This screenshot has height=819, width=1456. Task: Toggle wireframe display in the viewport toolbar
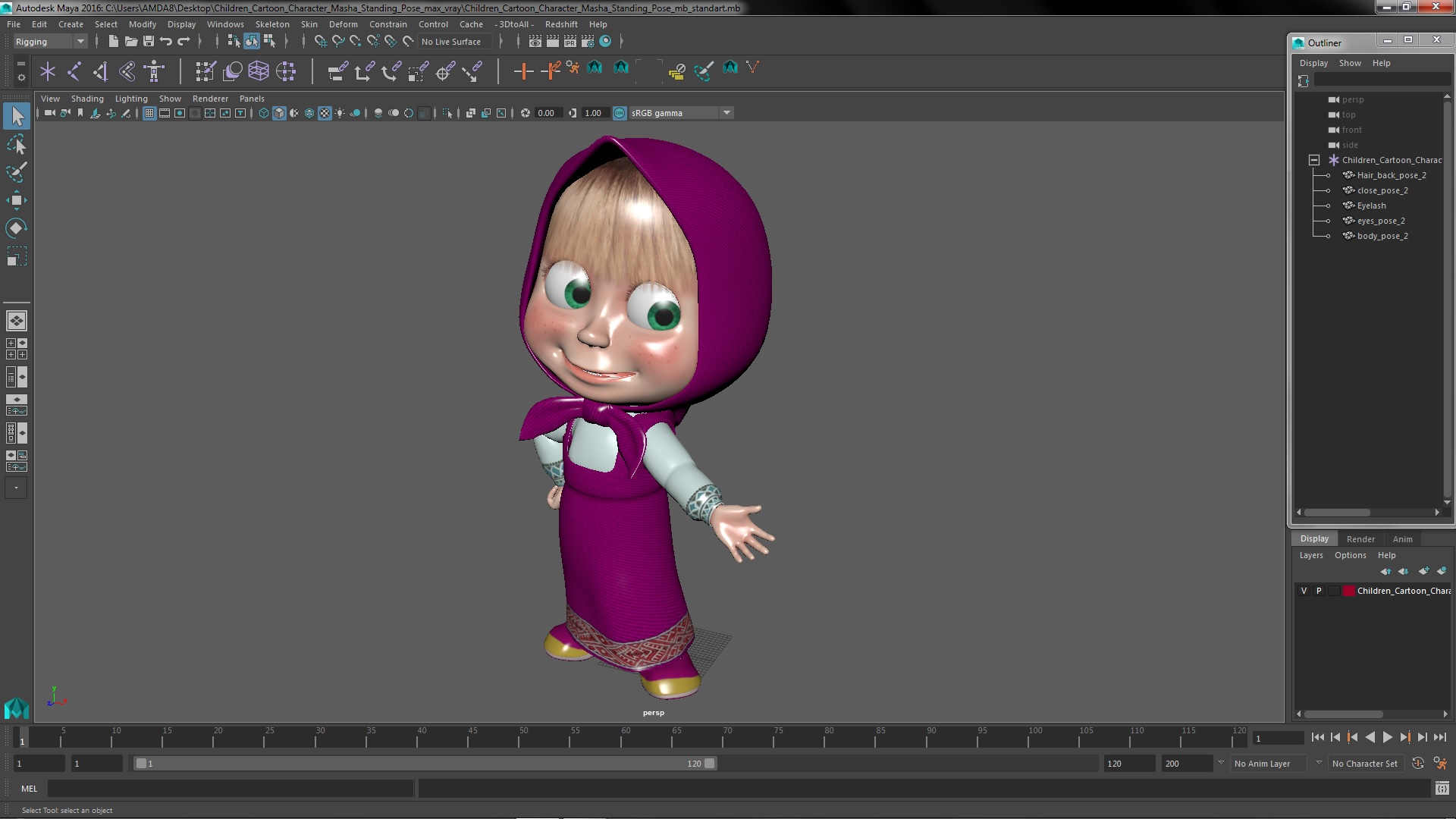264,113
